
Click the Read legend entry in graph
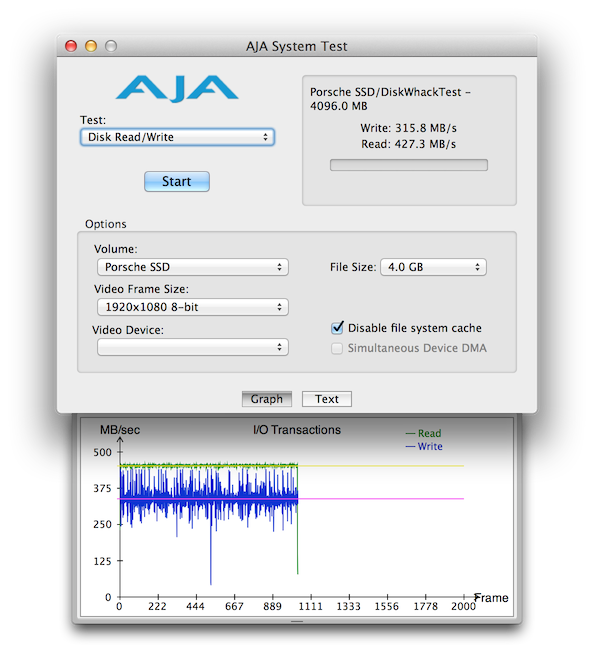424,433
